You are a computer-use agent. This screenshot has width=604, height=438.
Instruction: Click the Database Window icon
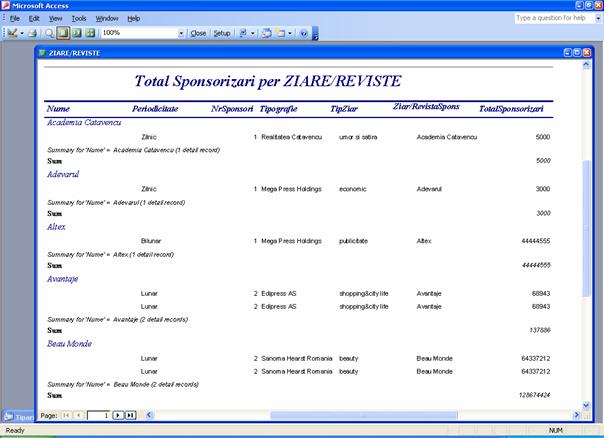click(267, 33)
